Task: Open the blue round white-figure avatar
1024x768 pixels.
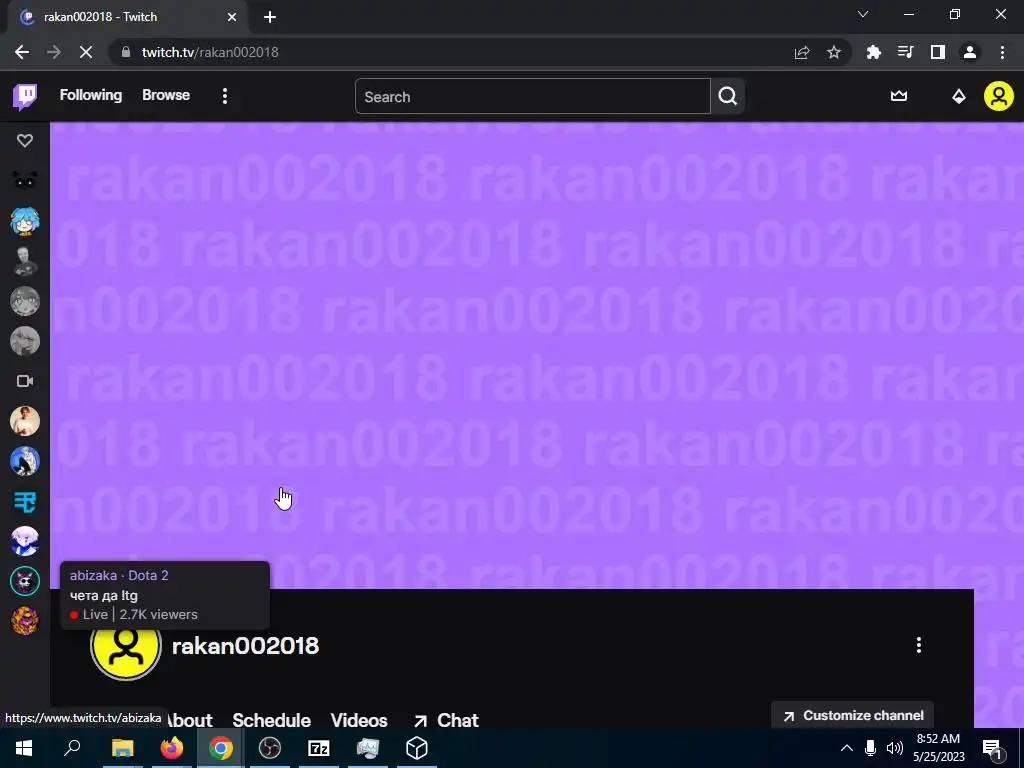Action: [x=25, y=461]
